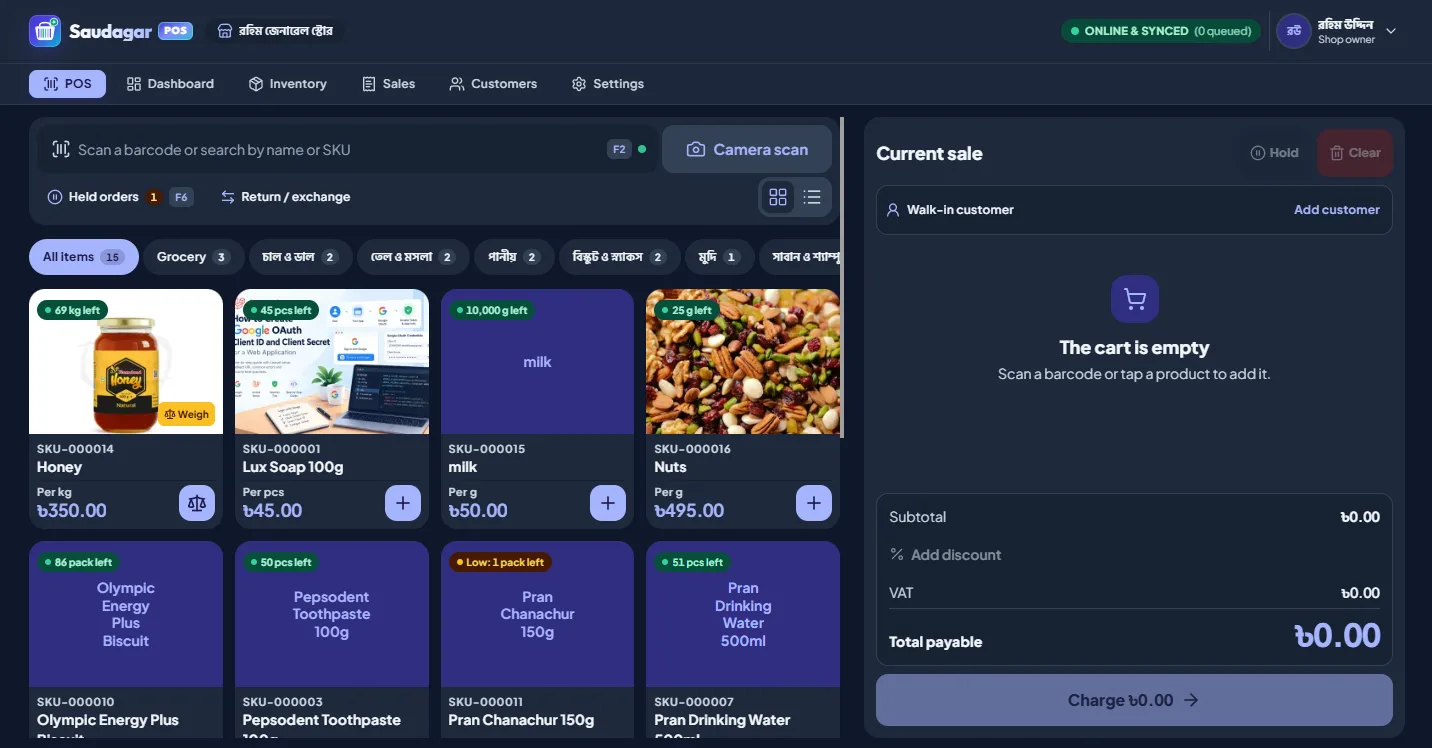
Task: Start a Camera scan
Action: pyautogui.click(x=747, y=149)
